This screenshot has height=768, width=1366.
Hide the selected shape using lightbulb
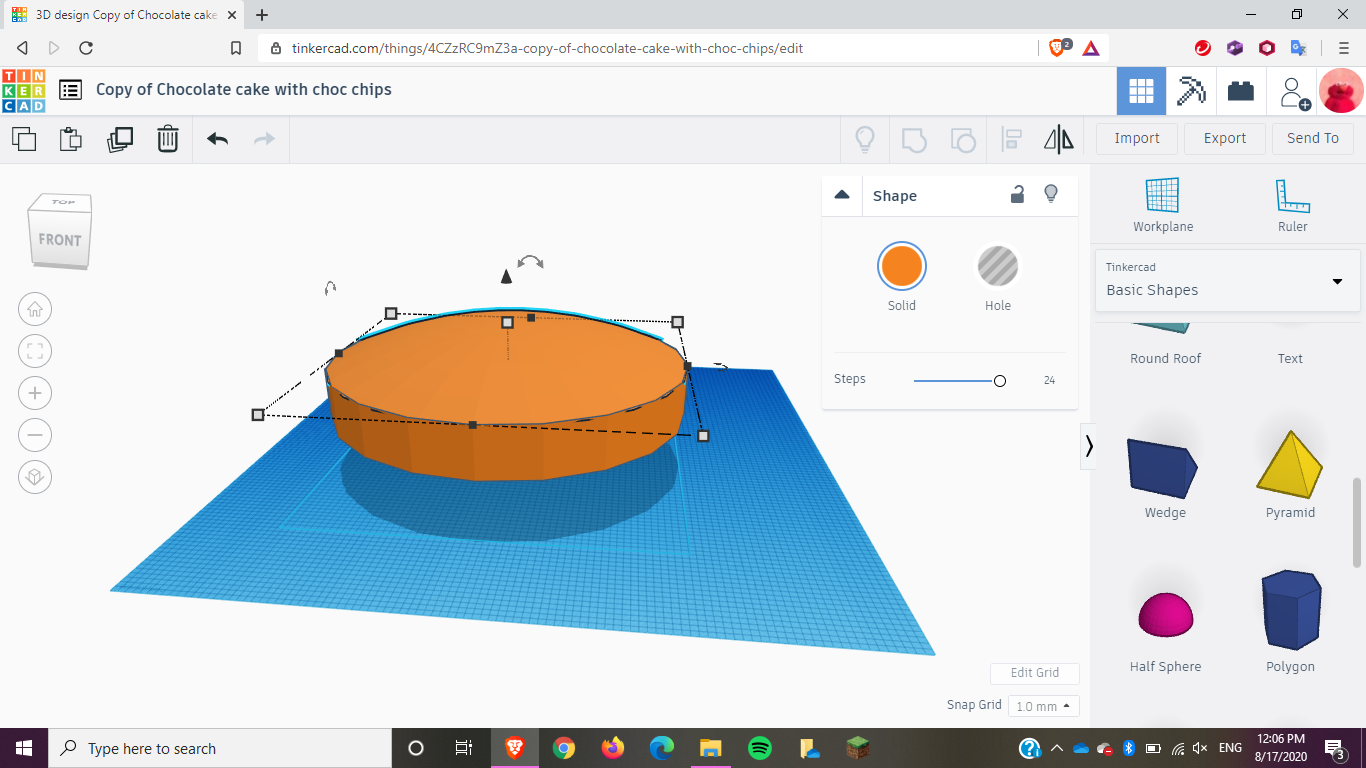tap(1051, 194)
